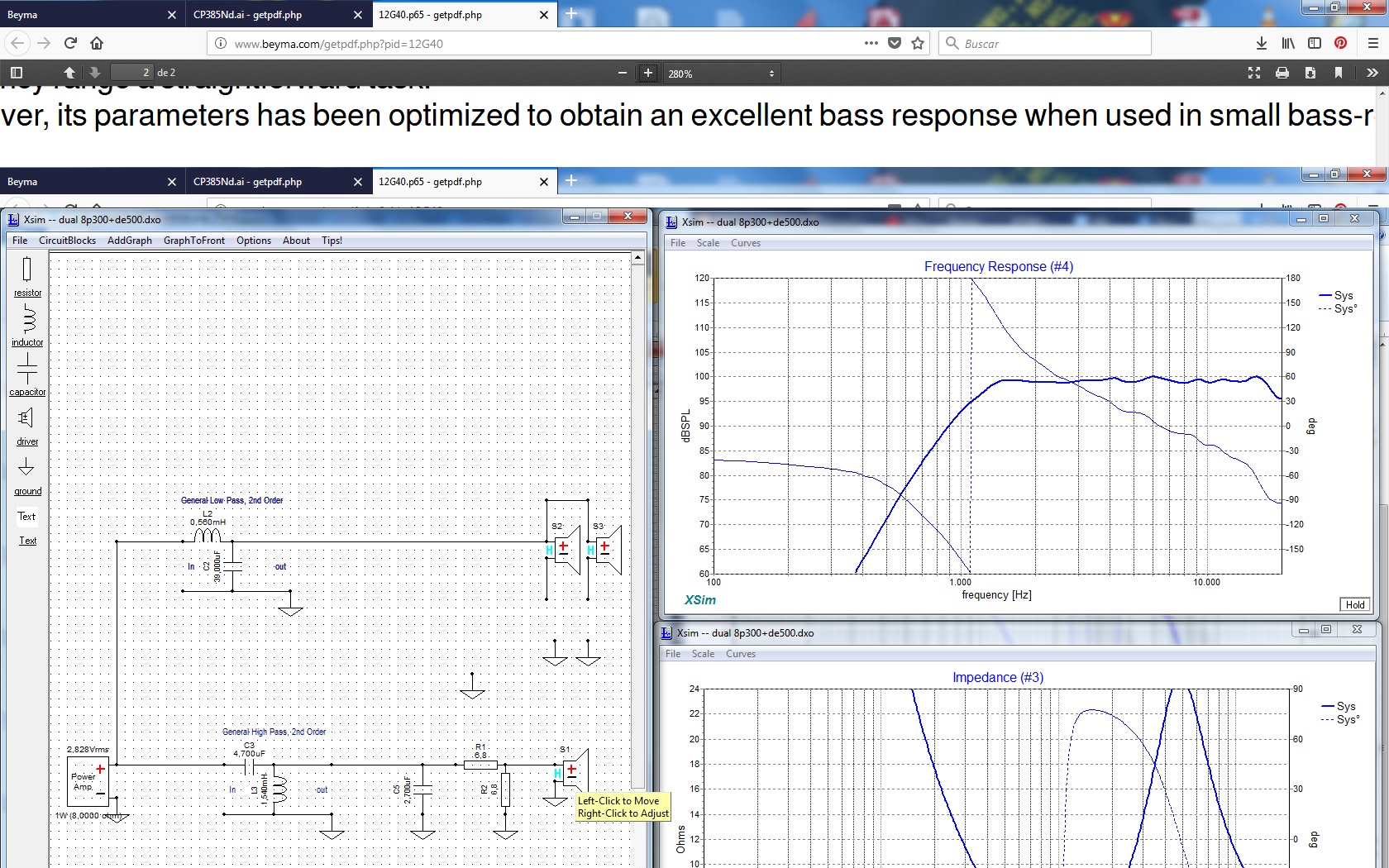The width and height of the screenshot is (1389, 868).
Task: Switch to CP385Nd.ai getpdf.php tab
Action: 277,14
